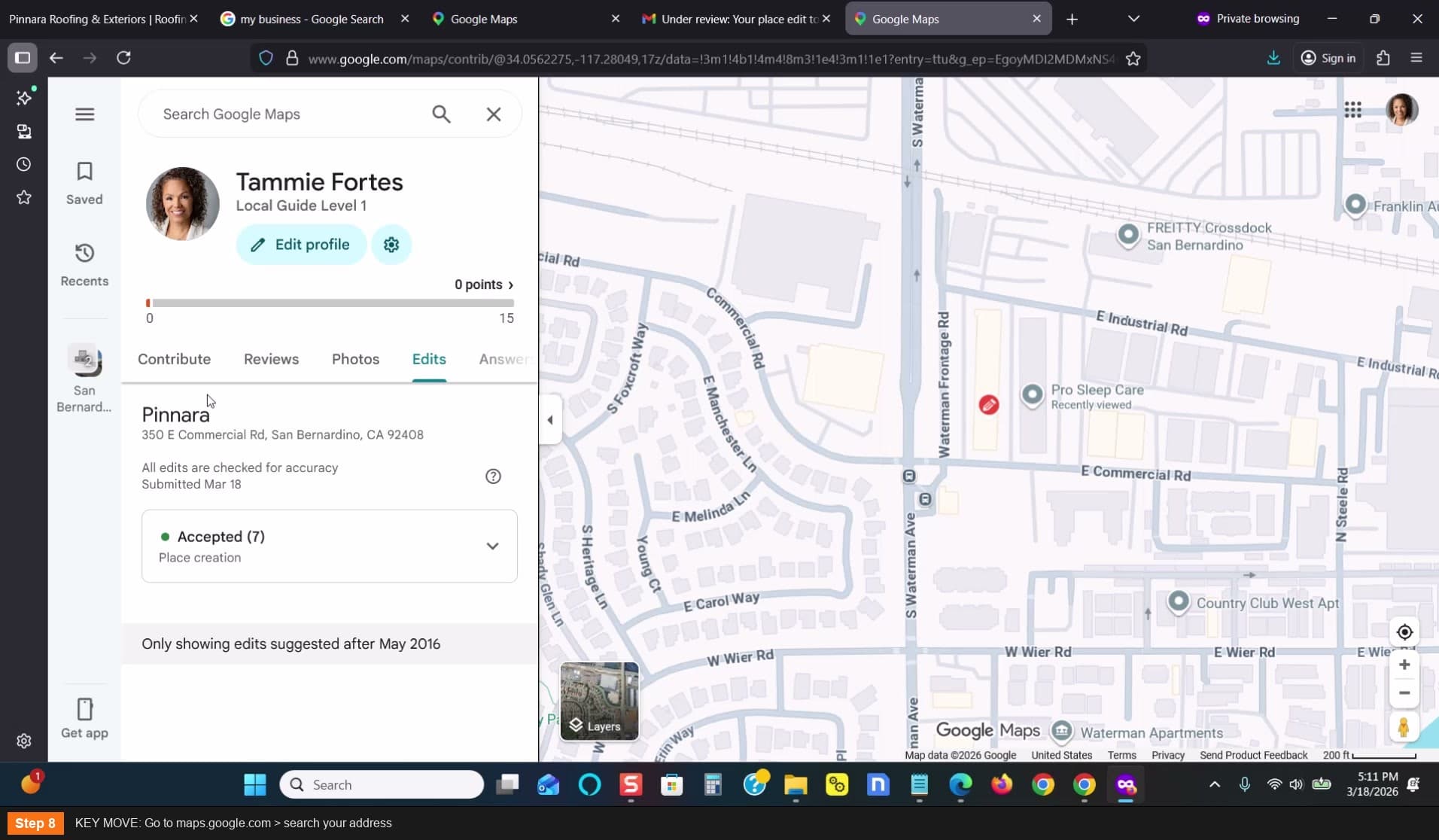Open the browser application menu
The width and height of the screenshot is (1439, 840).
click(x=1416, y=58)
